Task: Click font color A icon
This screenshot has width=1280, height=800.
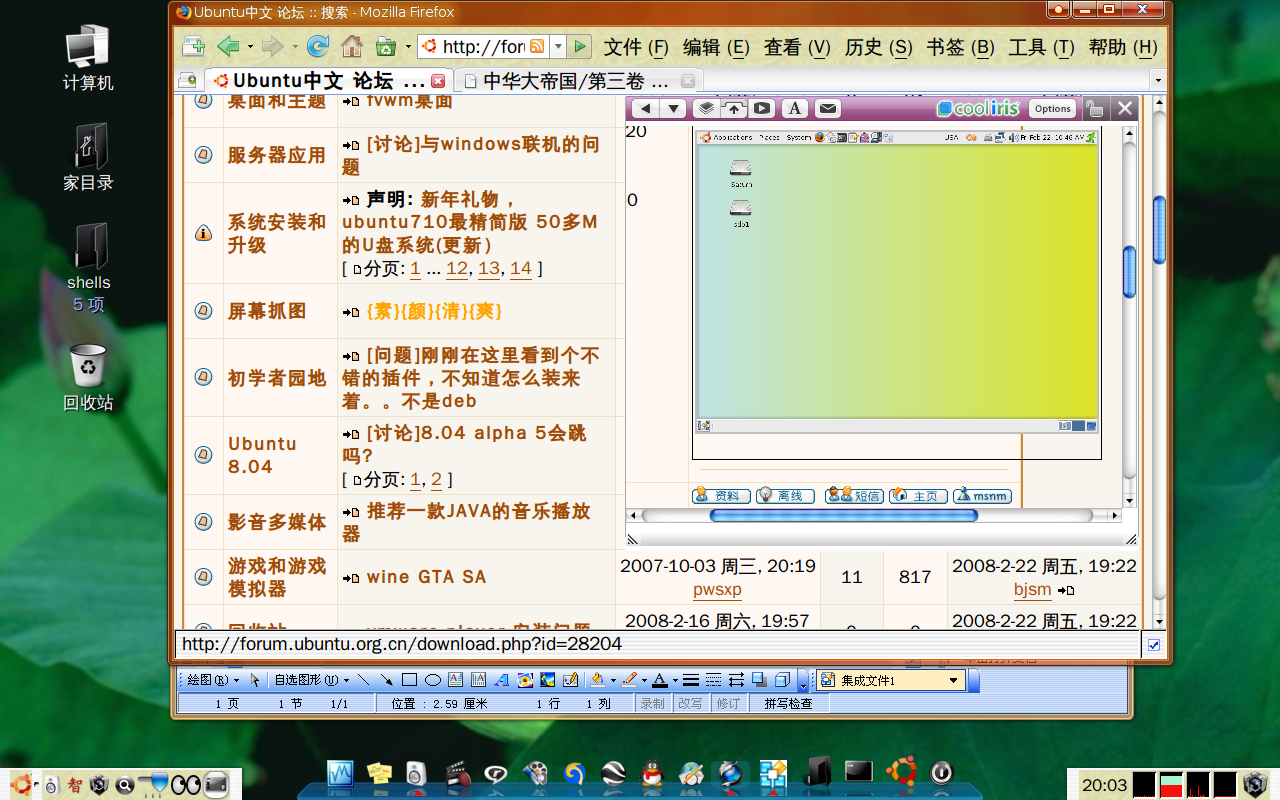Action: (659, 680)
